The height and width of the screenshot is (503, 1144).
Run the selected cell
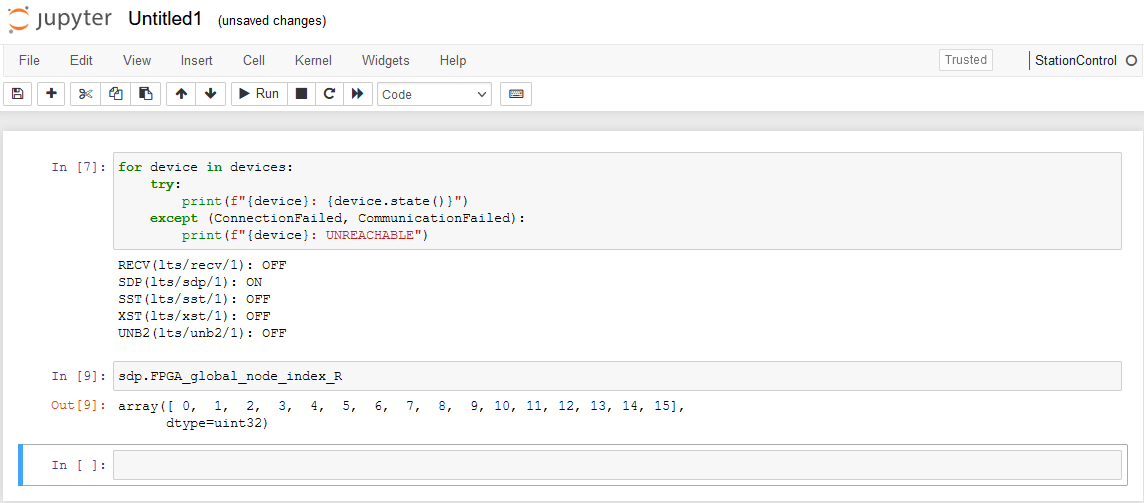259,94
